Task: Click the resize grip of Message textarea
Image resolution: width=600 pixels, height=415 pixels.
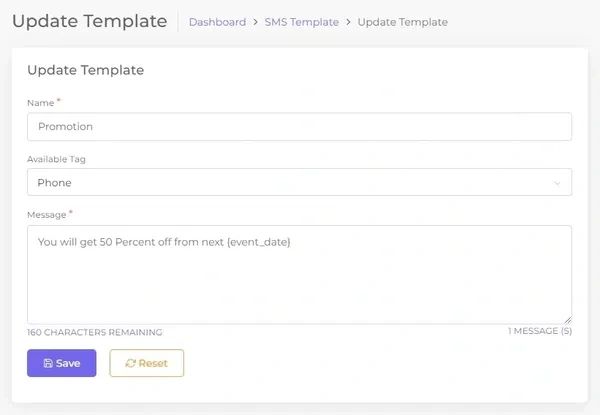Action: [568, 320]
